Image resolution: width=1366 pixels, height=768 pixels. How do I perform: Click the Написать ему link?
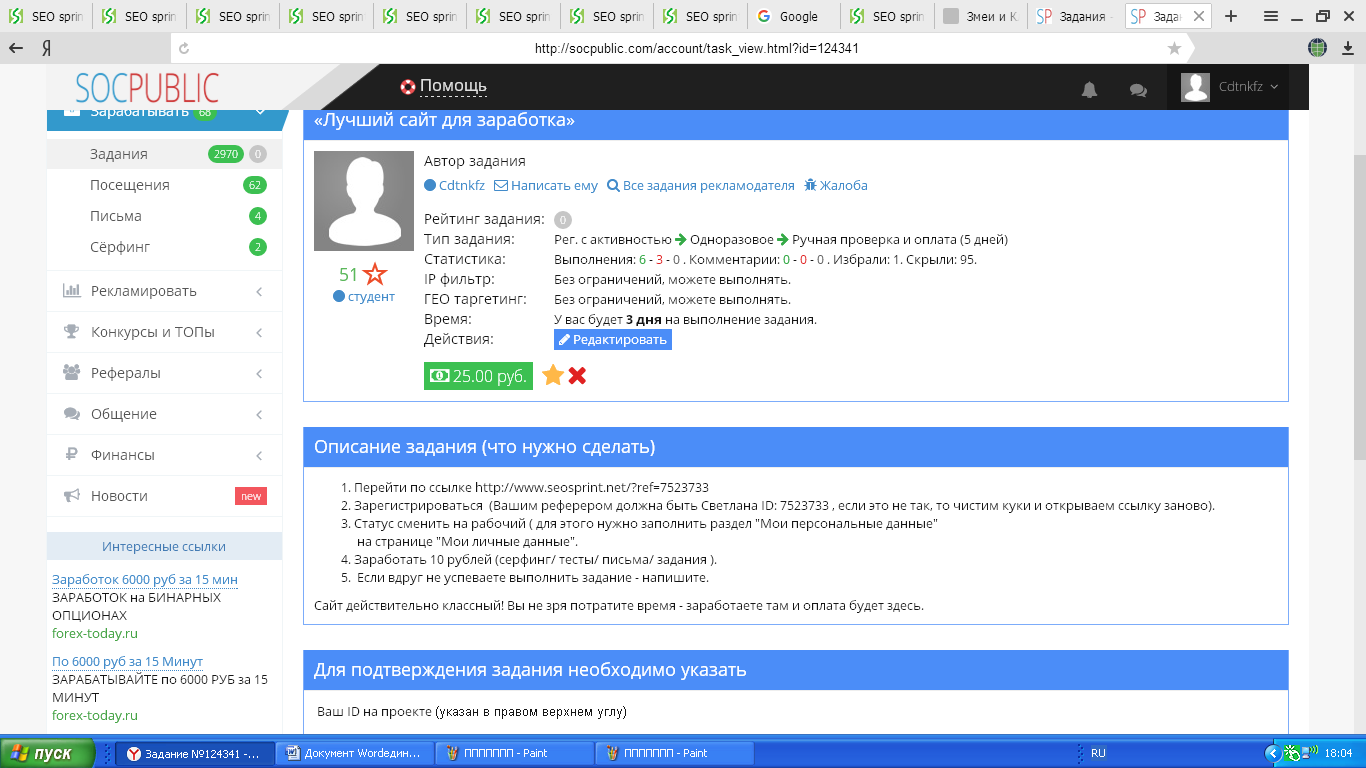coord(546,185)
